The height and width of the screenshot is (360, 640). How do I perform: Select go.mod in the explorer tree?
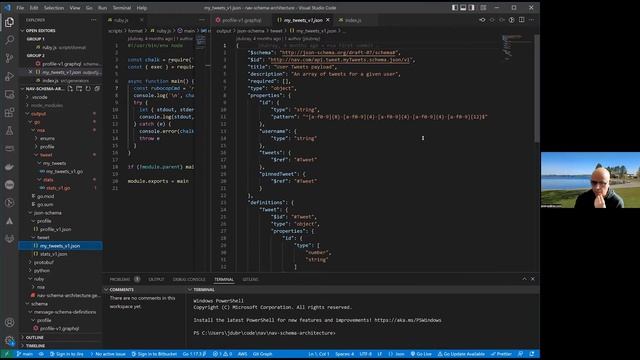pos(45,196)
